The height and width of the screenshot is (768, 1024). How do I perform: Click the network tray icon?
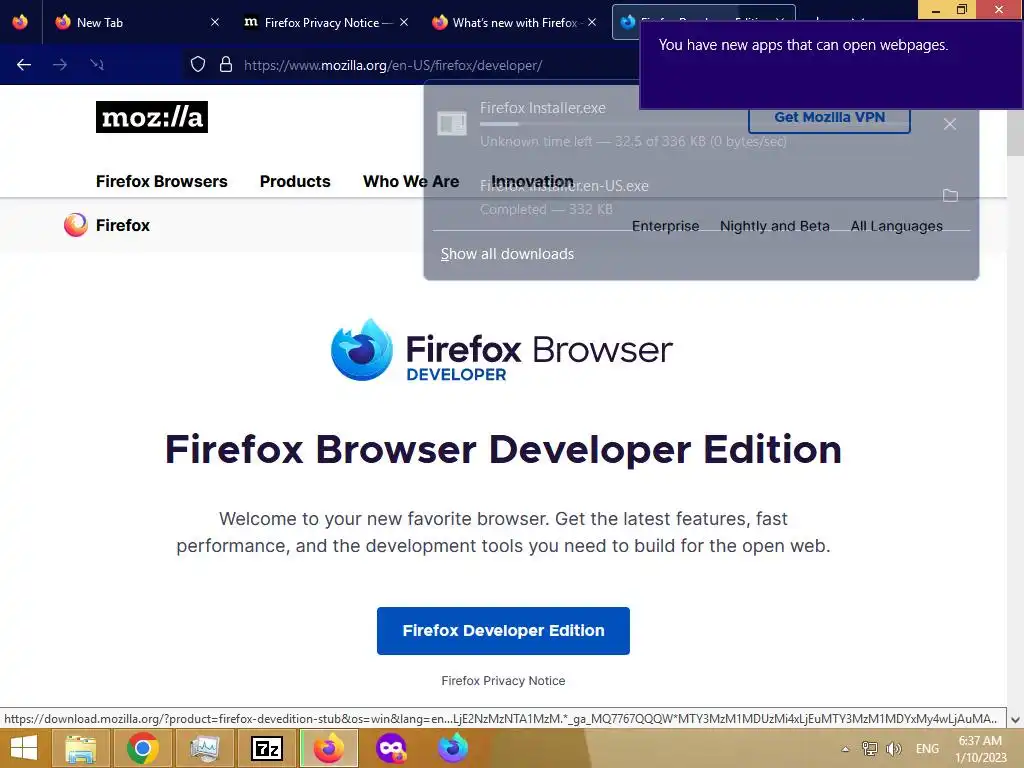(870, 749)
